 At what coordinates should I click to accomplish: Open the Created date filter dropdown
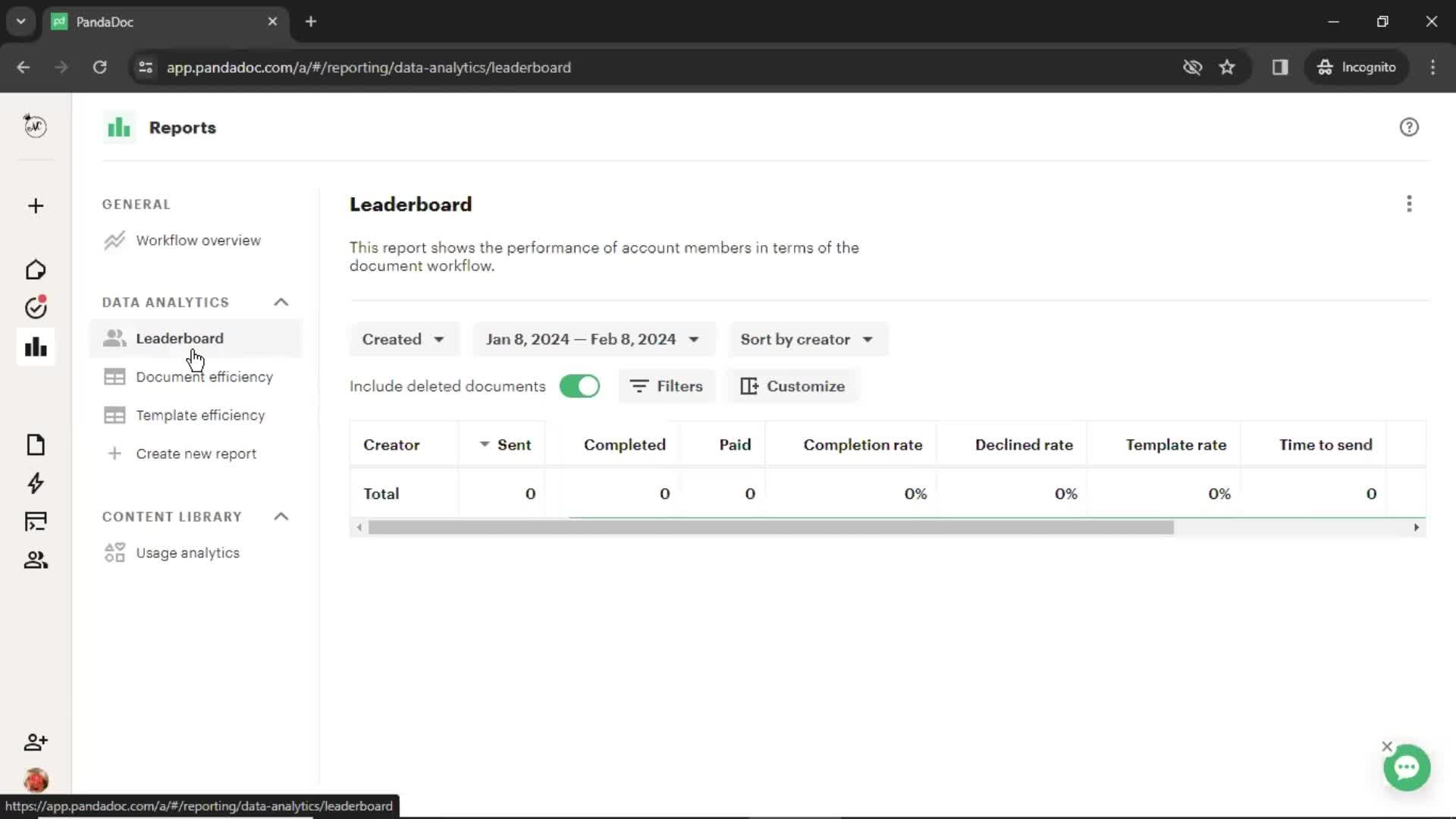click(402, 339)
